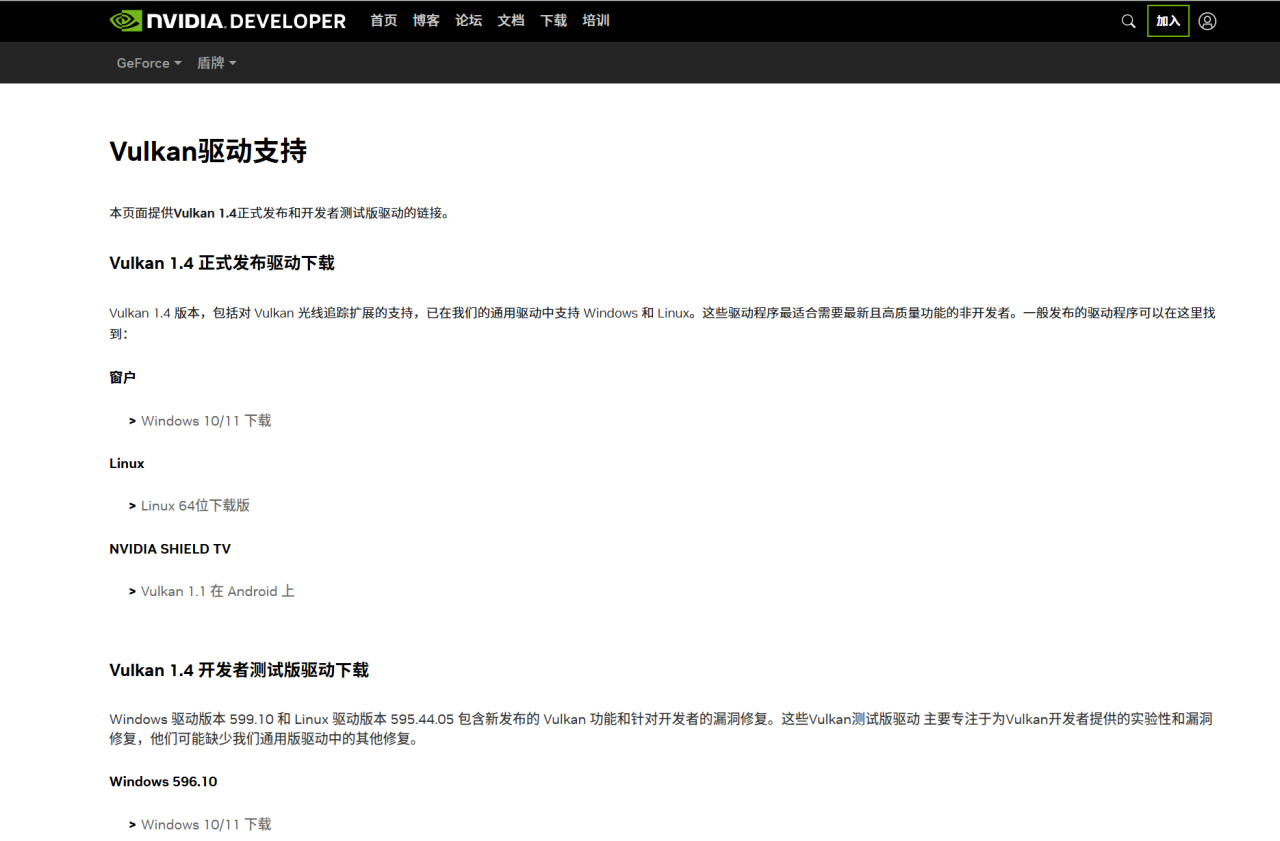Open Windows 10/11 下载 link under Windows 596.10

(x=206, y=824)
